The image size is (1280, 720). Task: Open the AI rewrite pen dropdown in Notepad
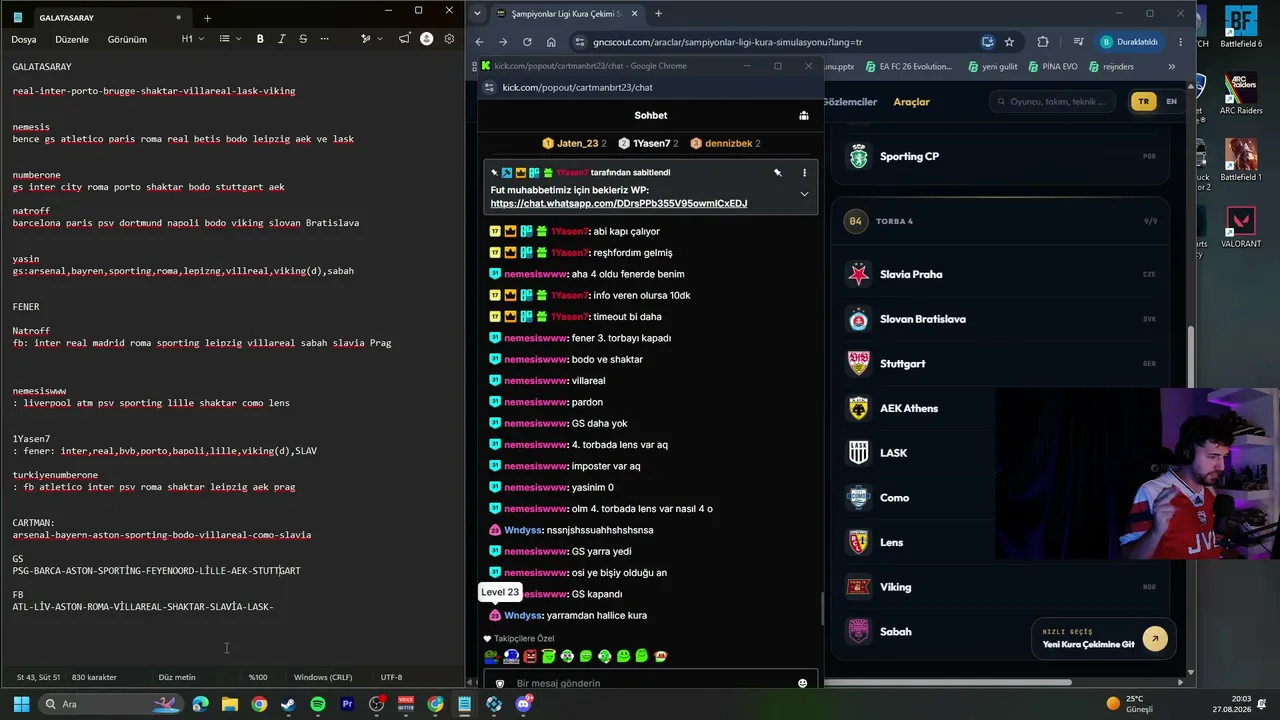371,39
